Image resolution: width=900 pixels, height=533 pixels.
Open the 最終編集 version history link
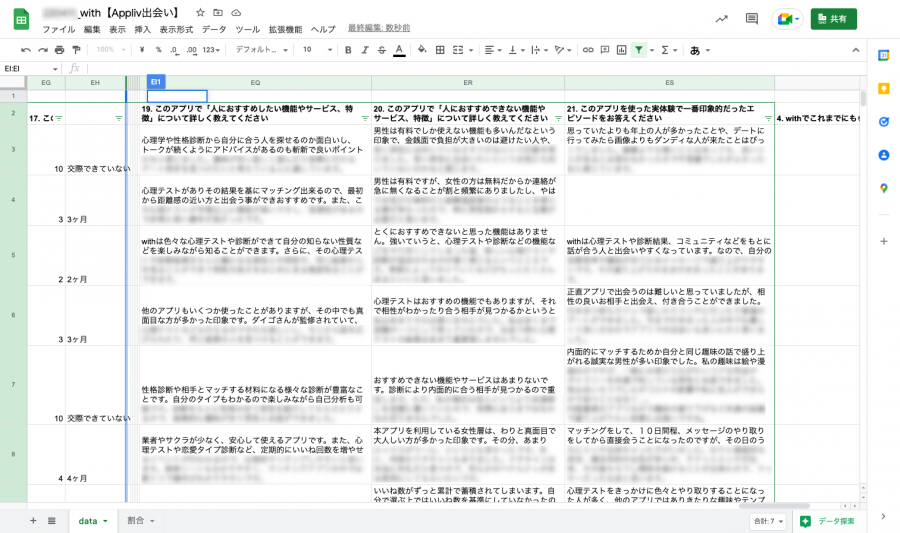pyautogui.click(x=379, y=28)
